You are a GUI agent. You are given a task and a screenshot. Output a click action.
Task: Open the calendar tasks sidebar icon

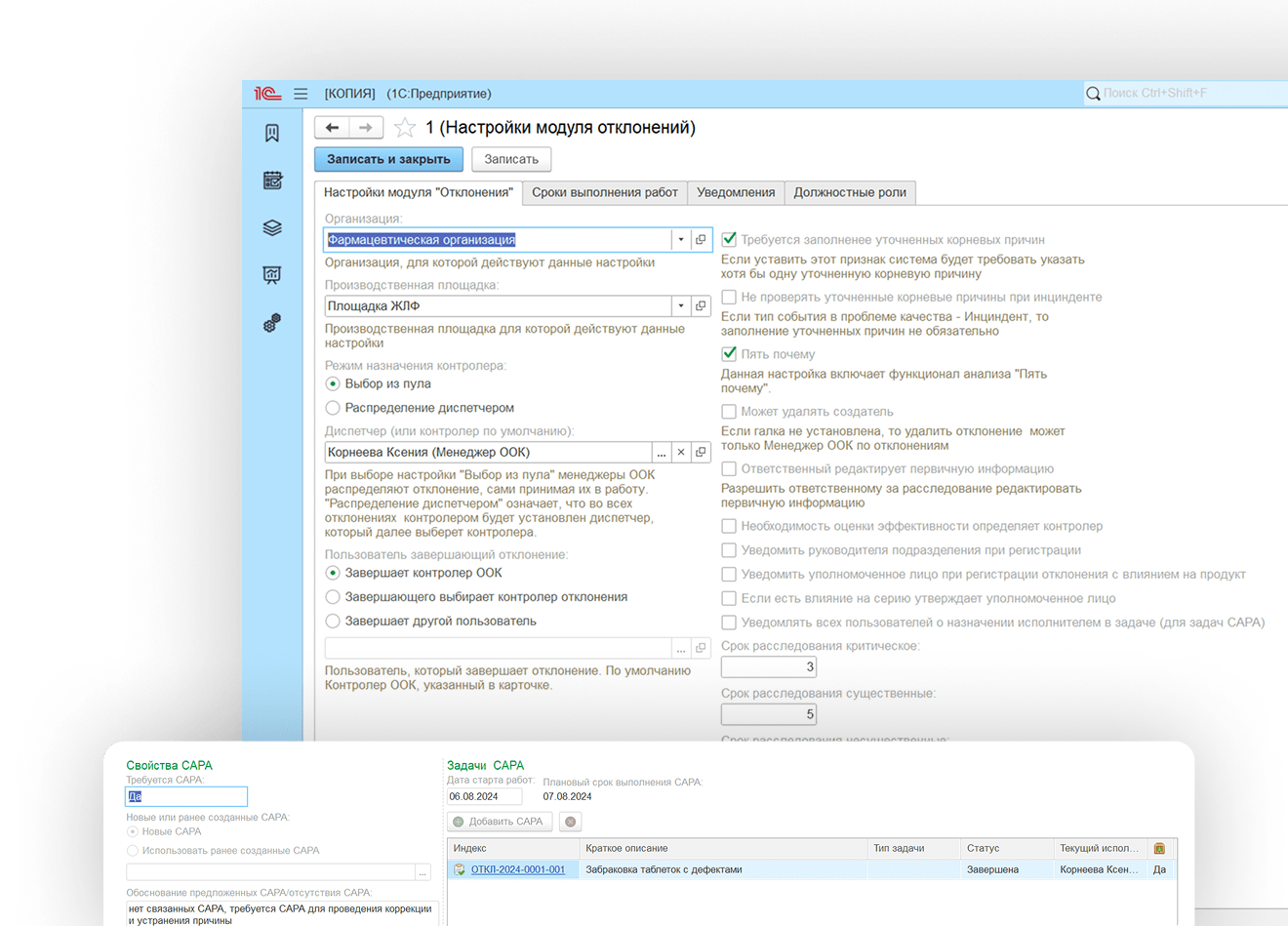[x=272, y=180]
